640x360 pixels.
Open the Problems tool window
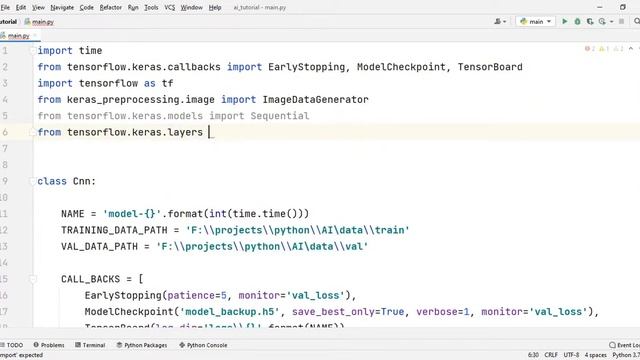pyautogui.click(x=49, y=345)
